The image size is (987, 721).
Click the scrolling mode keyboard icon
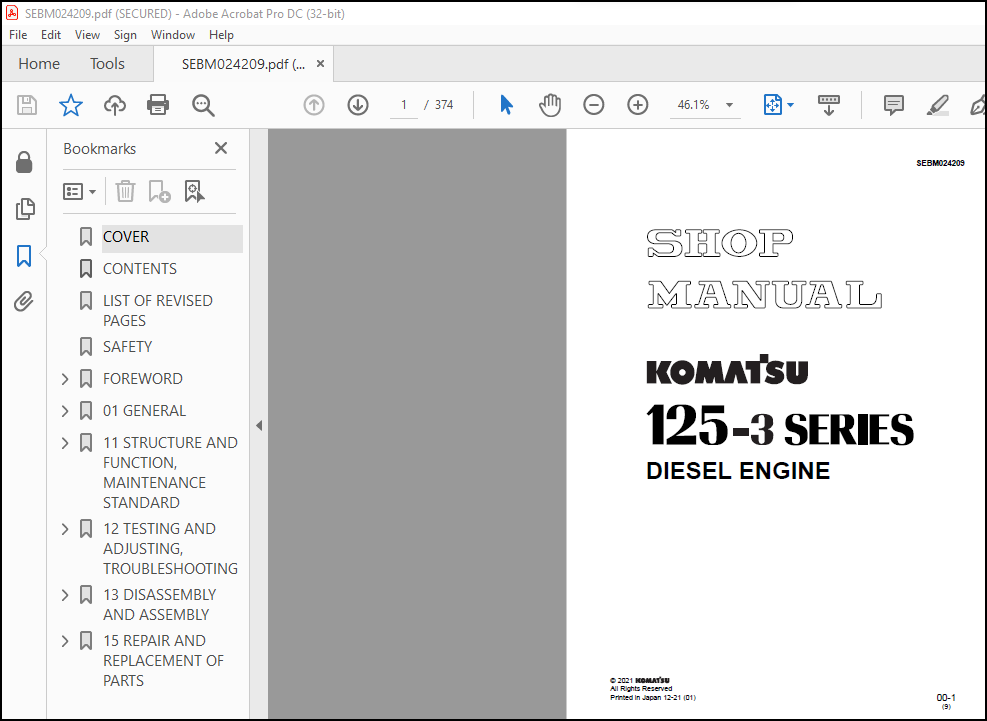[x=828, y=105]
